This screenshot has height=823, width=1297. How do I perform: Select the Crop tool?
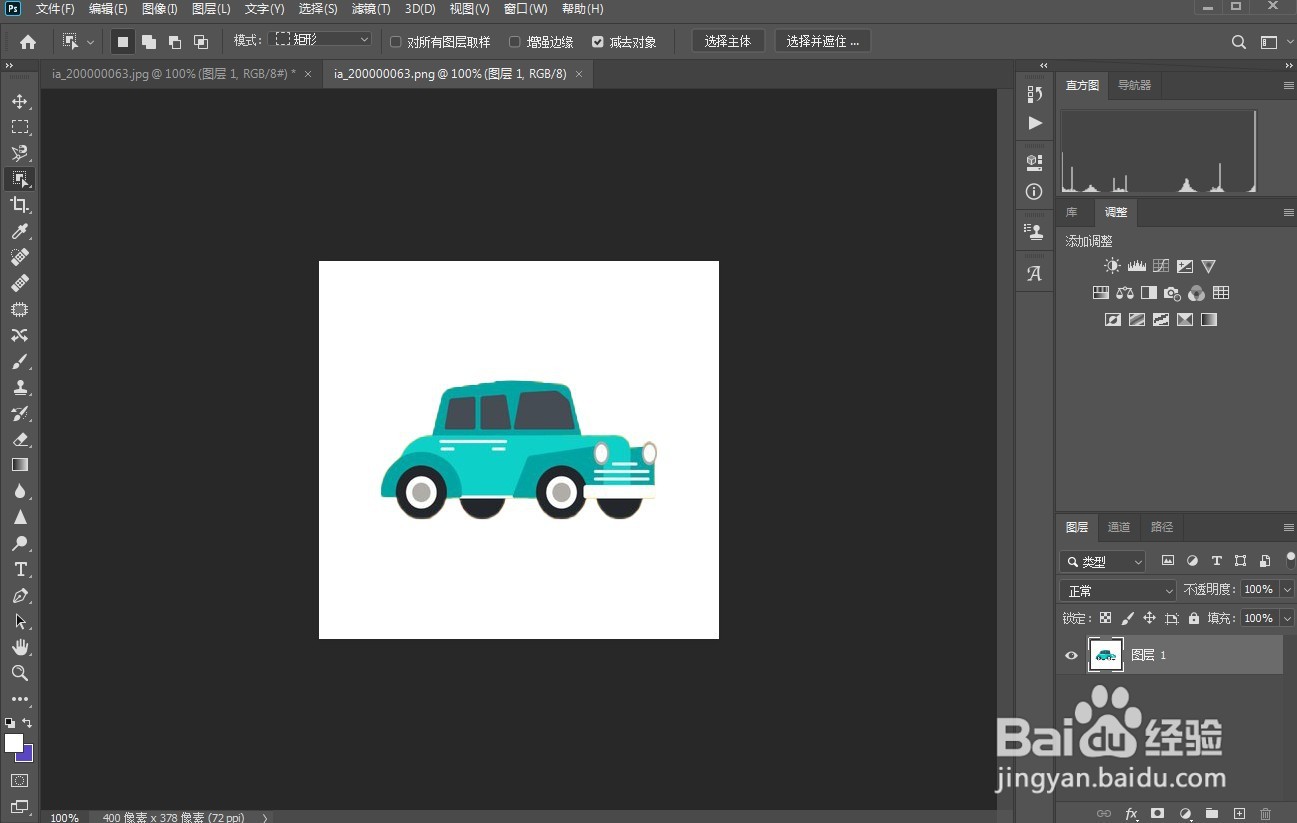pyautogui.click(x=19, y=205)
